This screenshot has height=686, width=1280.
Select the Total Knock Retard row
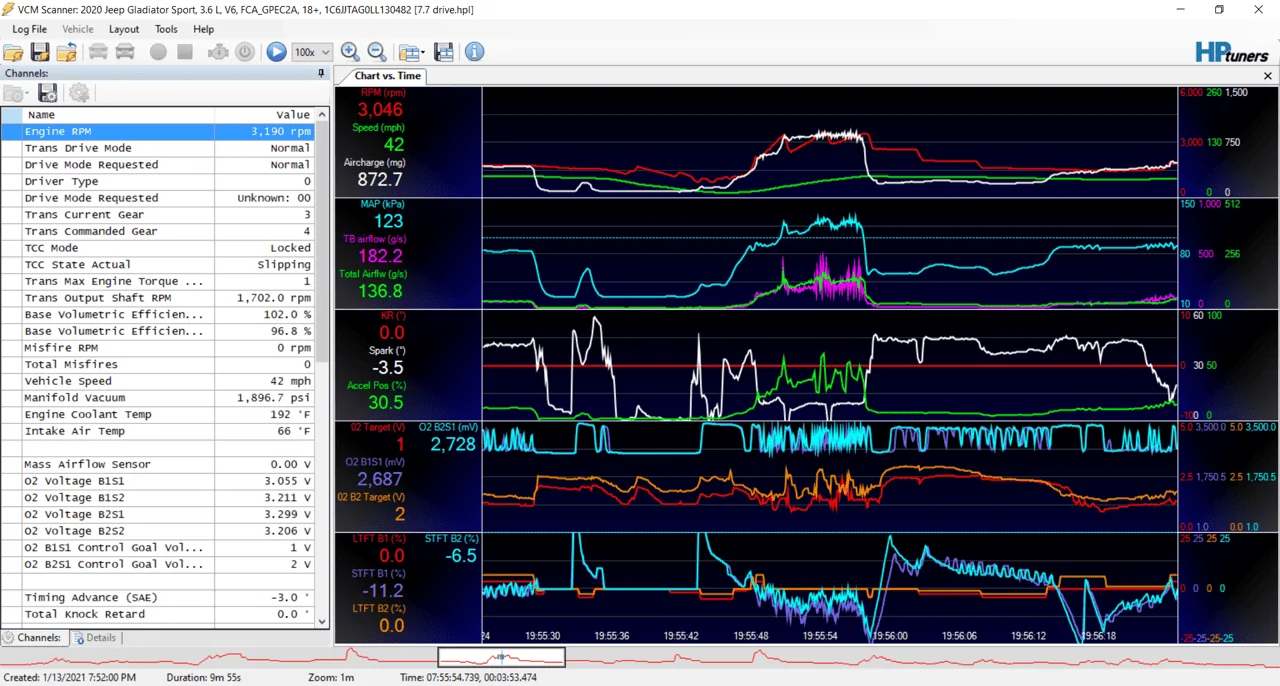[x=158, y=614]
